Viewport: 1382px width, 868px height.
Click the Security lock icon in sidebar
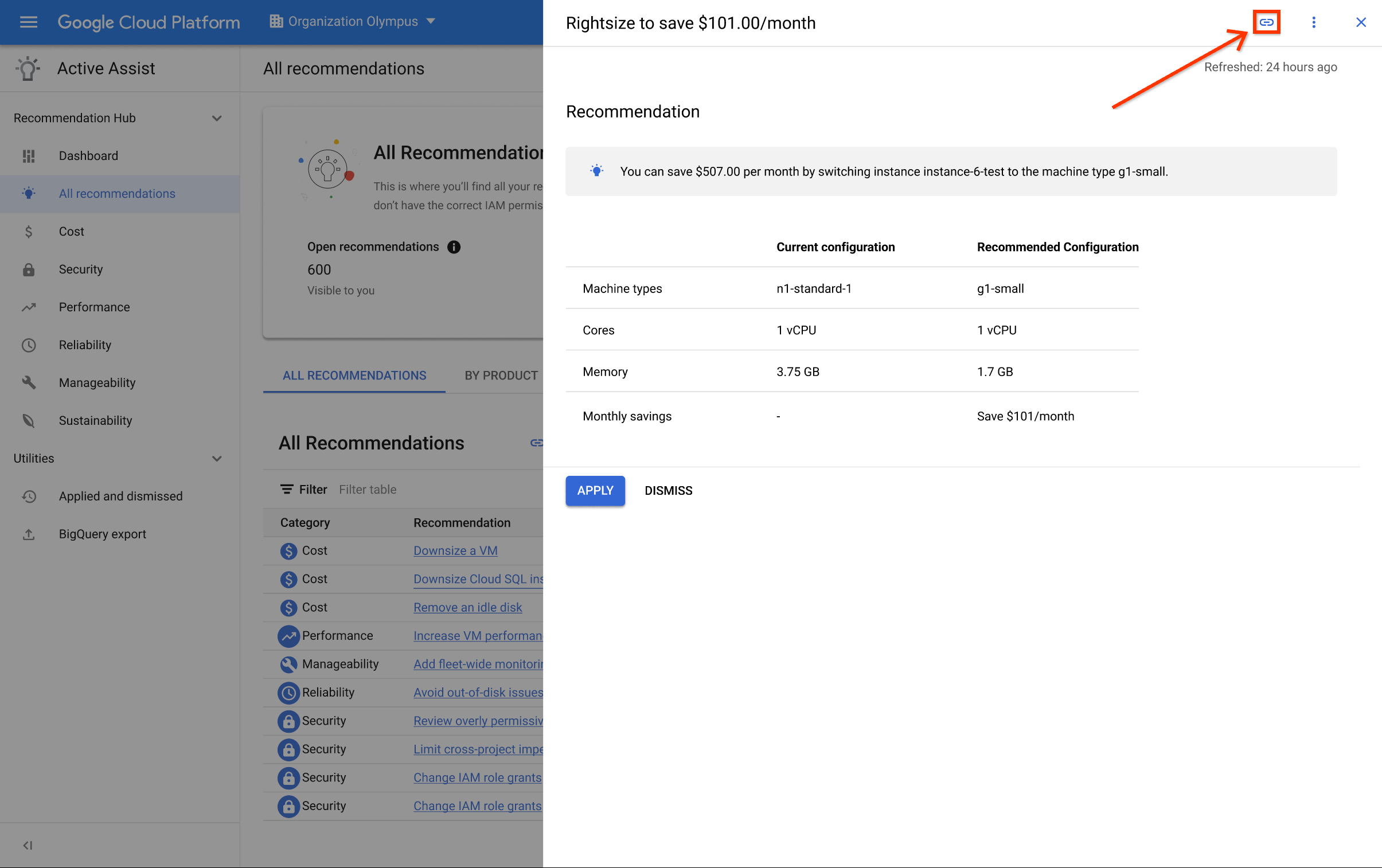click(x=29, y=269)
